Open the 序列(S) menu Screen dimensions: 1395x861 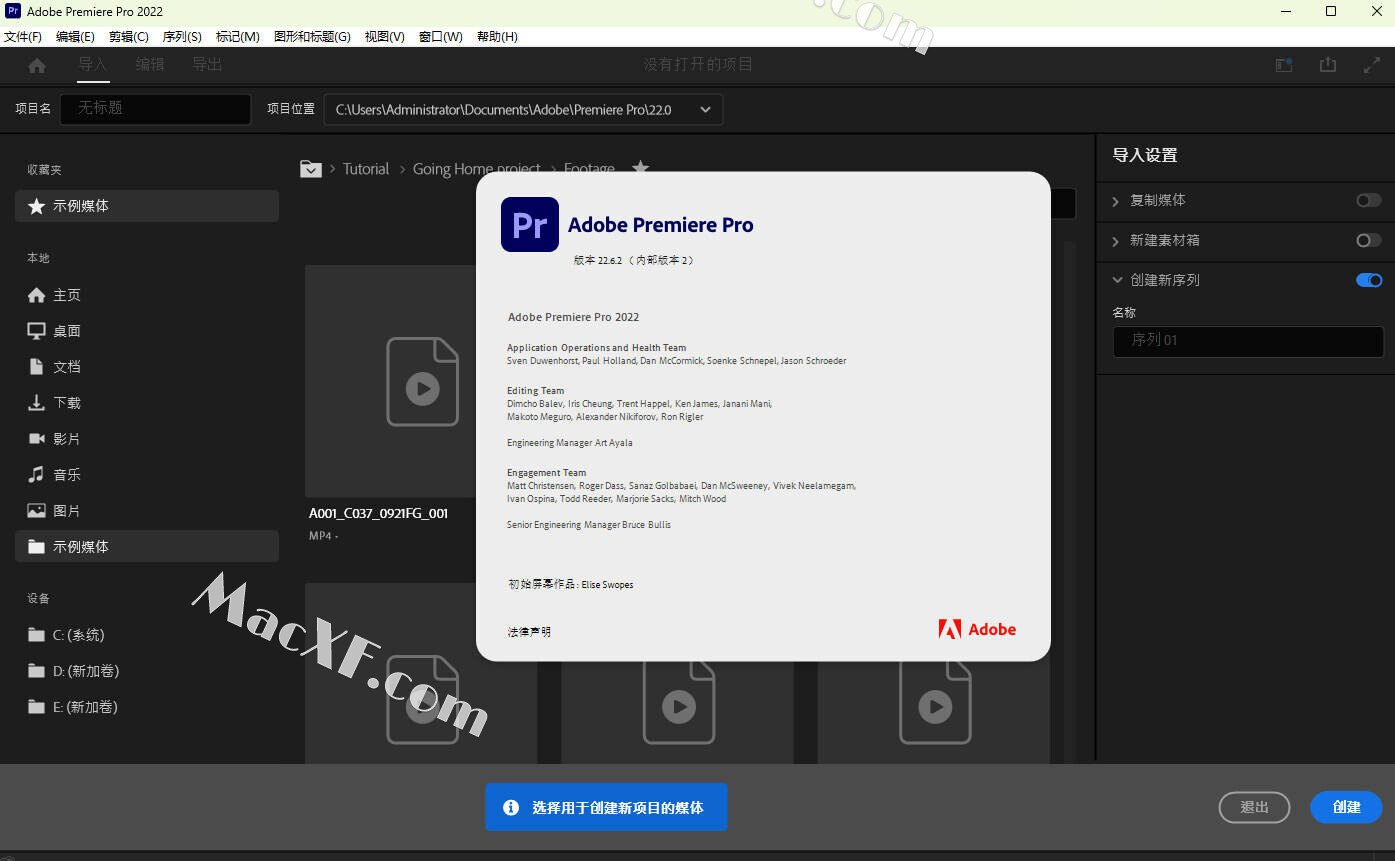coord(182,37)
